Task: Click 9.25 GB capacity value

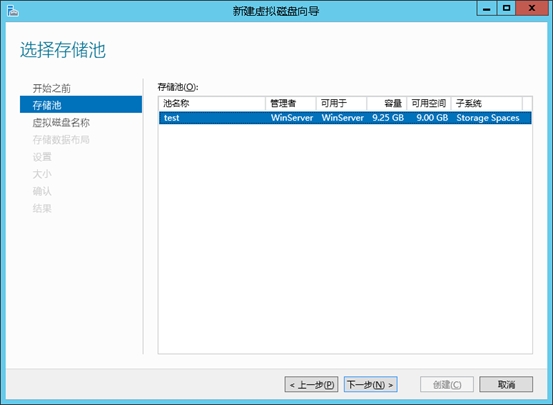Action: [388, 118]
